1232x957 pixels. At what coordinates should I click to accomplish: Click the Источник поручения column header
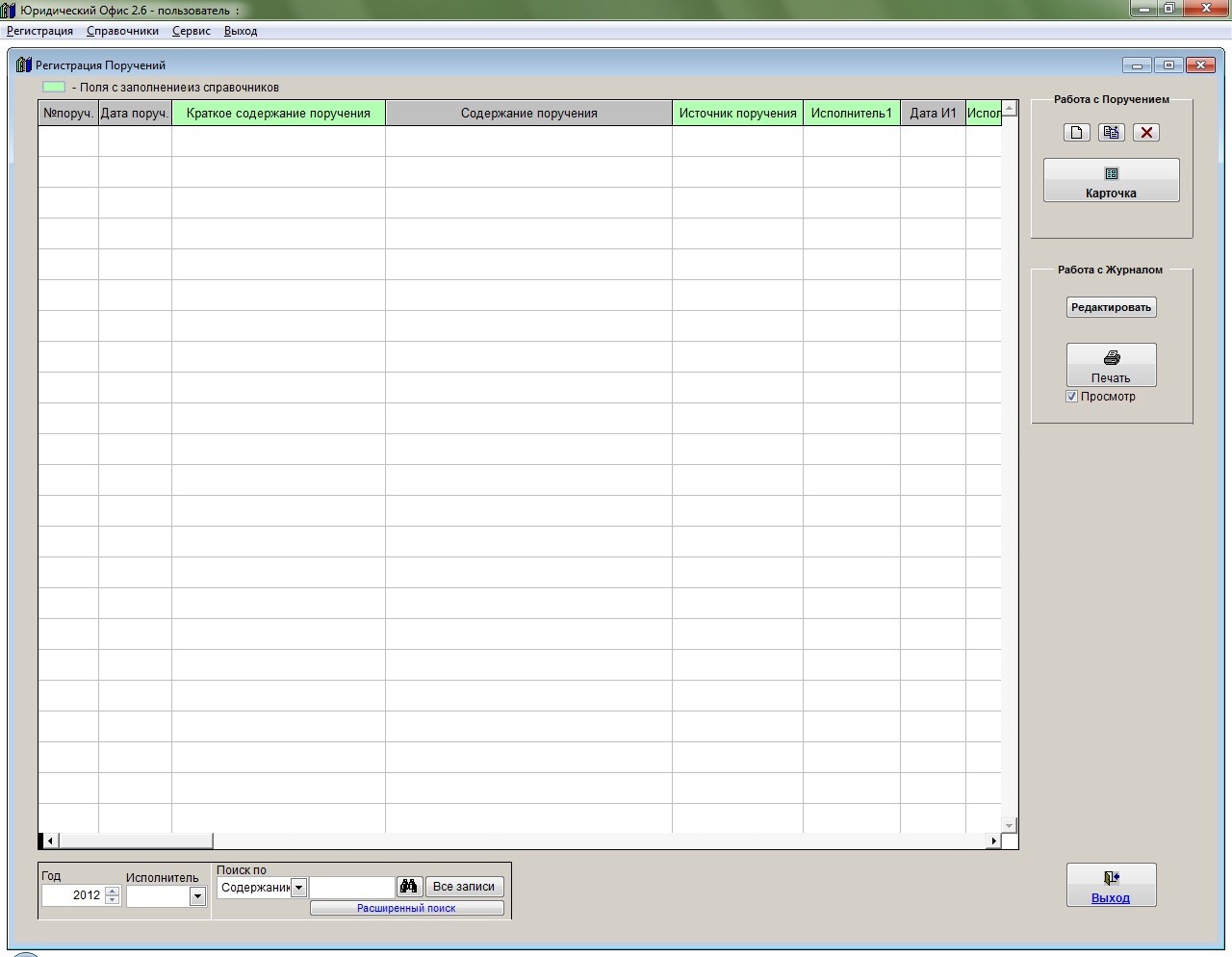point(737,114)
